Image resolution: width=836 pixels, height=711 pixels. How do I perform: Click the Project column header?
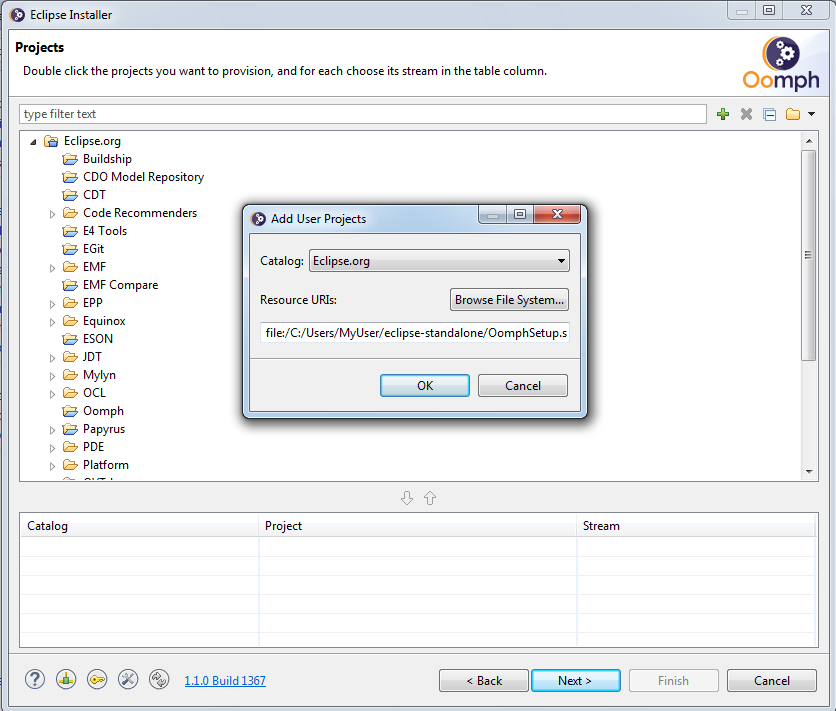click(417, 526)
